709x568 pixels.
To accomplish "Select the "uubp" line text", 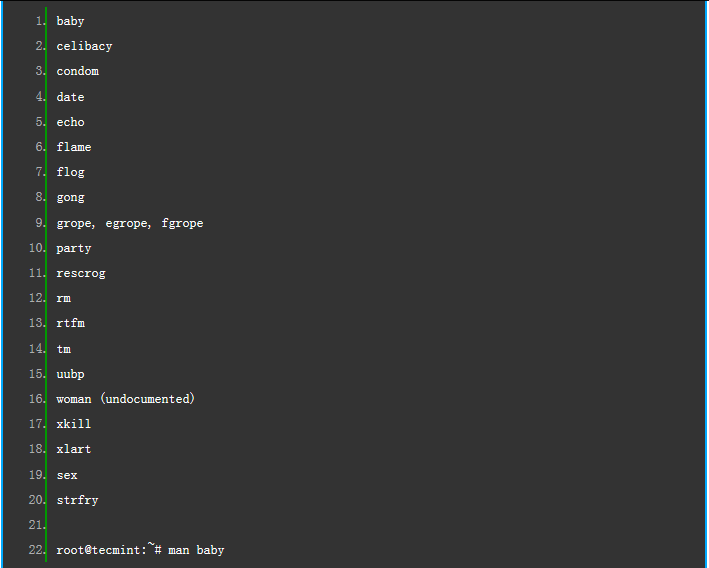I will pos(70,374).
